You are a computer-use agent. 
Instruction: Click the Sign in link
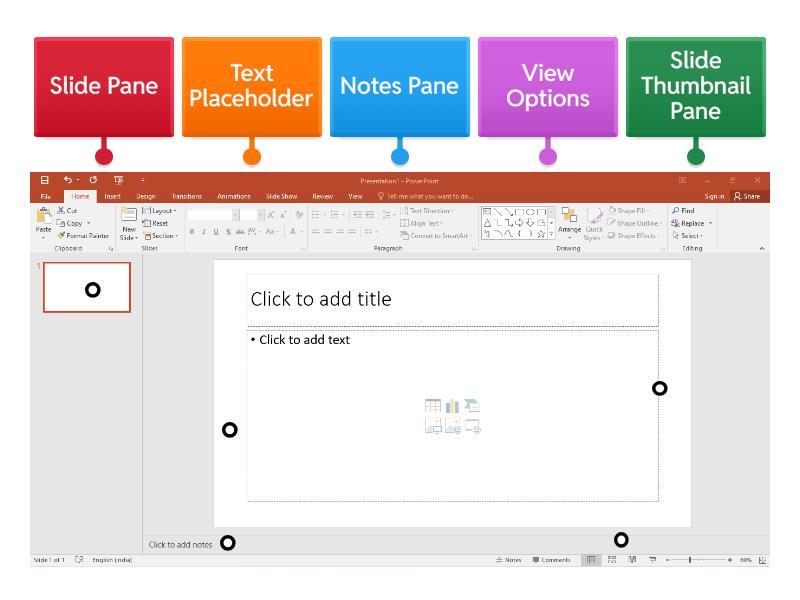point(714,197)
